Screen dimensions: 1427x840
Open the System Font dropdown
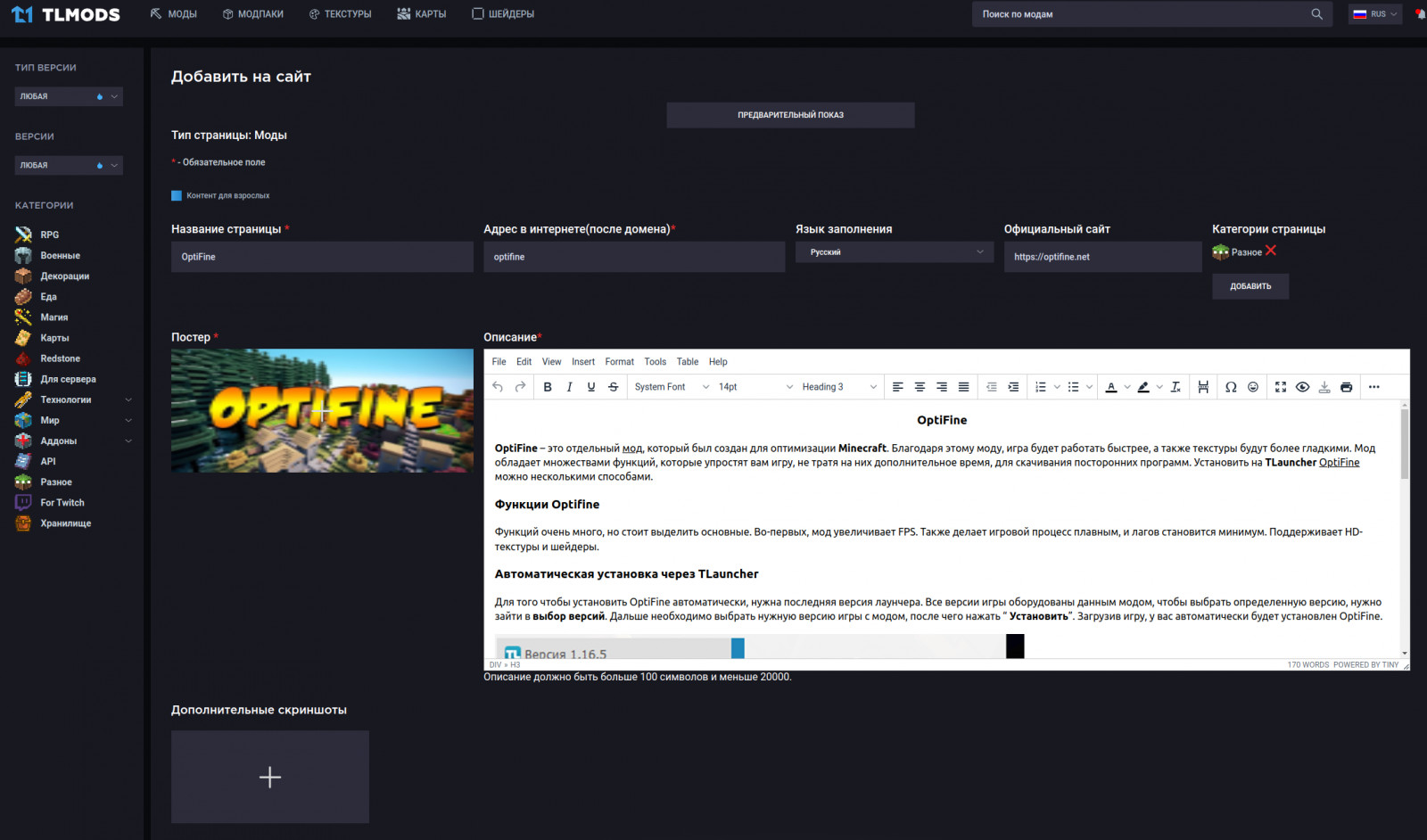coord(672,387)
